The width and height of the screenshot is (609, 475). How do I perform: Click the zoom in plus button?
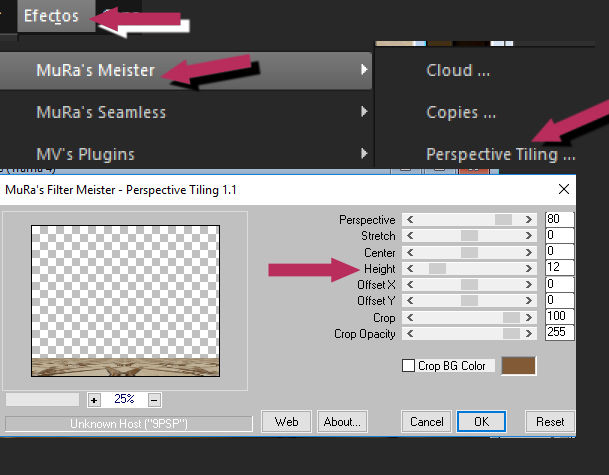point(95,399)
